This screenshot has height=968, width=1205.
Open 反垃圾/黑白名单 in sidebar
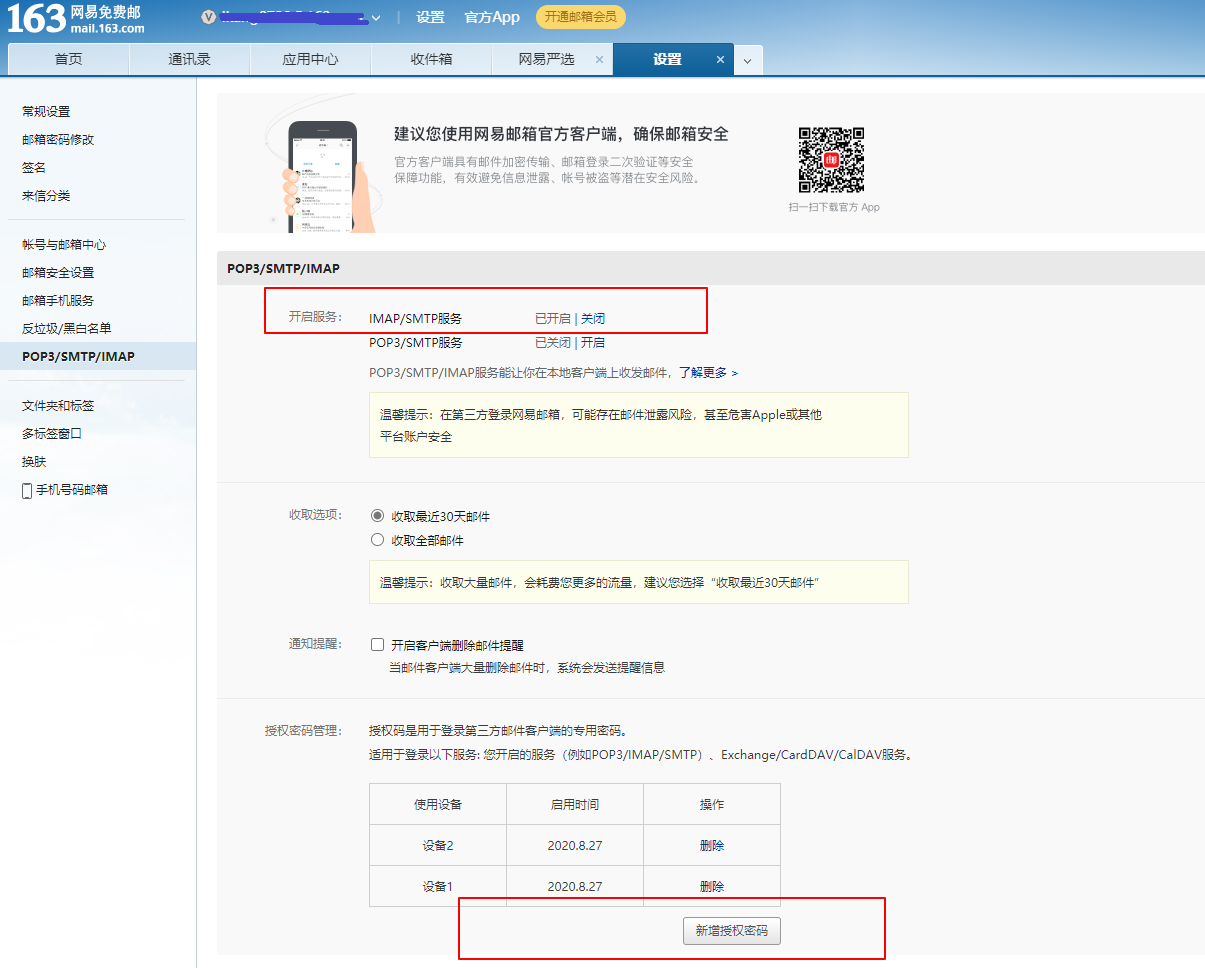(x=67, y=329)
